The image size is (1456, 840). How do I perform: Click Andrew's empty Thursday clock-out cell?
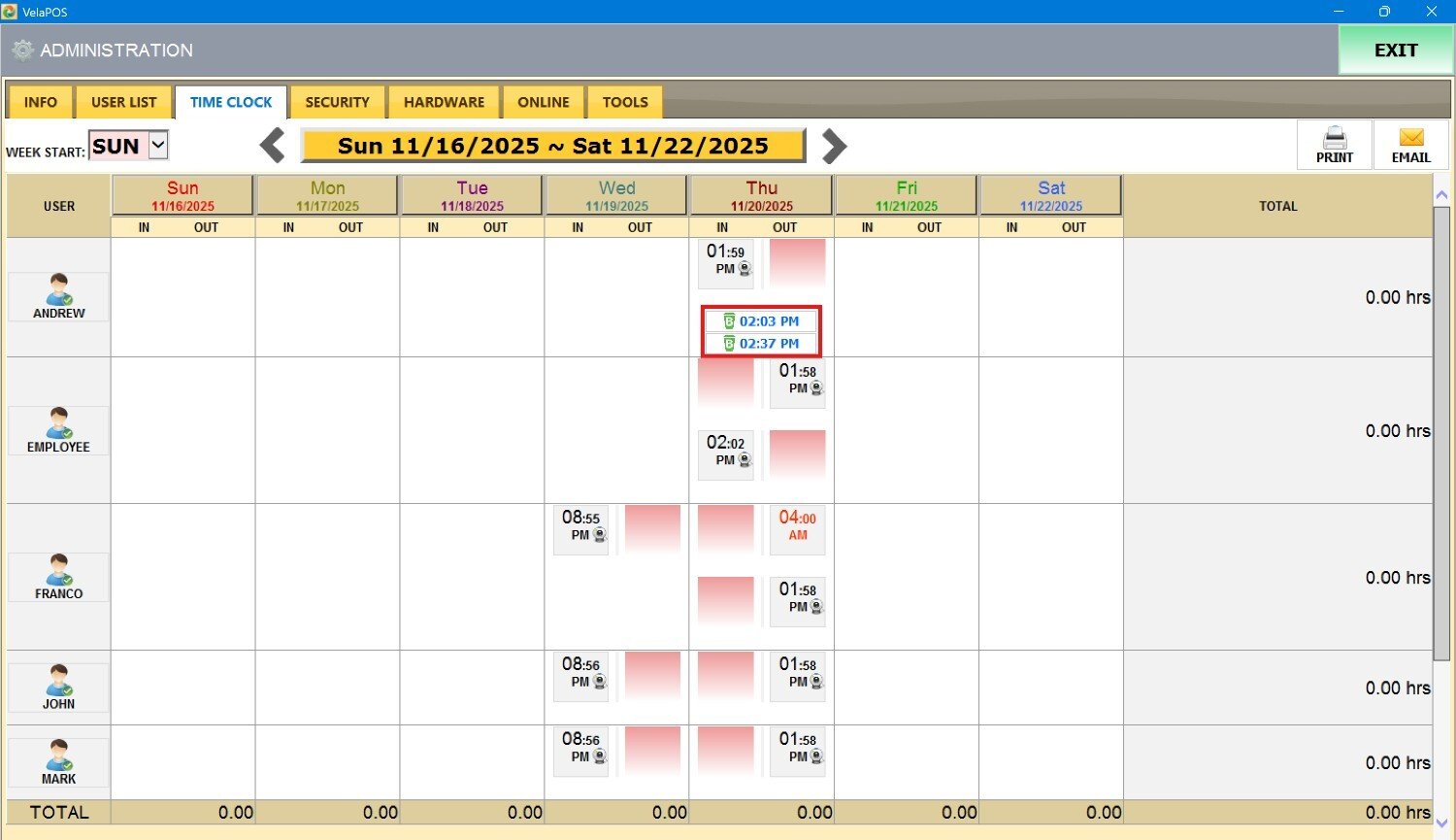[x=797, y=263]
